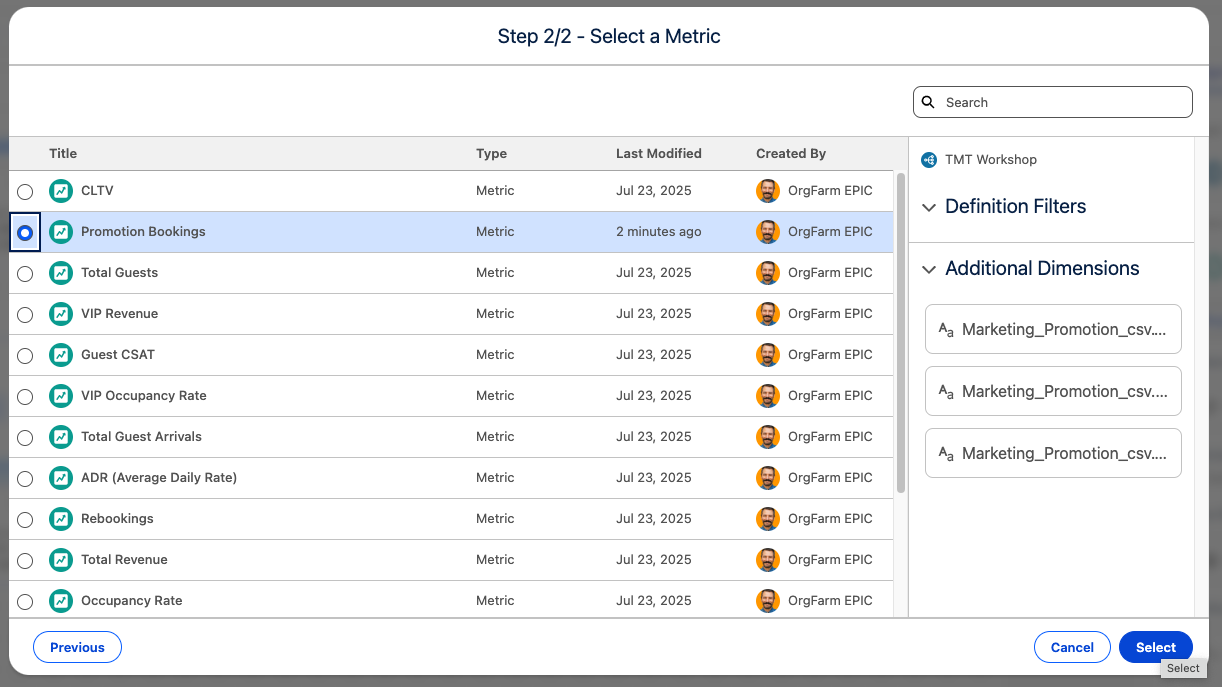This screenshot has width=1222, height=687.
Task: Sort by the Last Modified column header
Action: (x=658, y=154)
